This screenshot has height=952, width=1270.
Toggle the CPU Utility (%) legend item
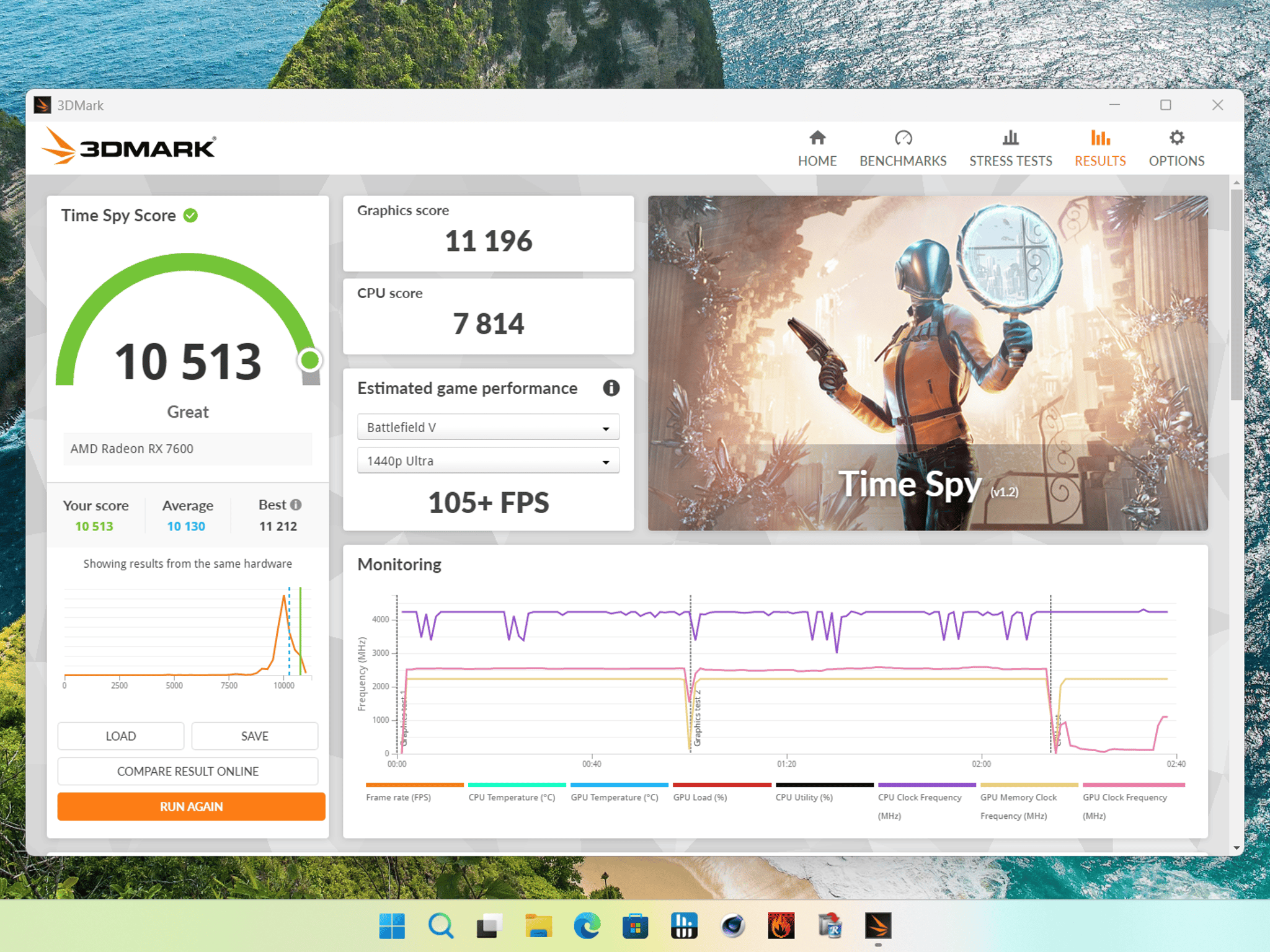(824, 793)
